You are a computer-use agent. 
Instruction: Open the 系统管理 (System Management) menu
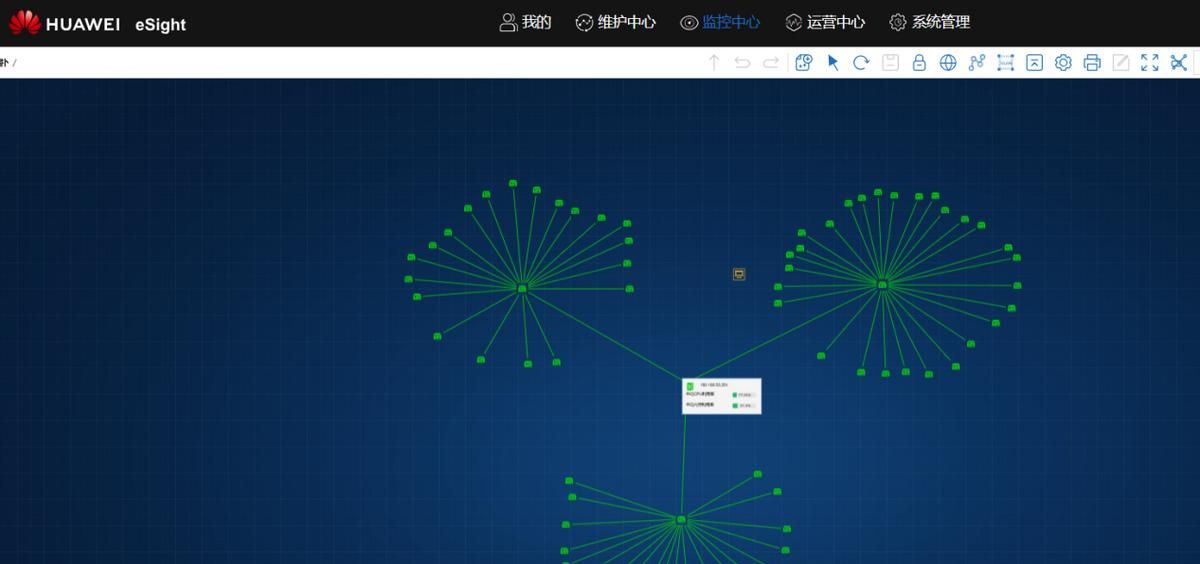click(x=929, y=22)
